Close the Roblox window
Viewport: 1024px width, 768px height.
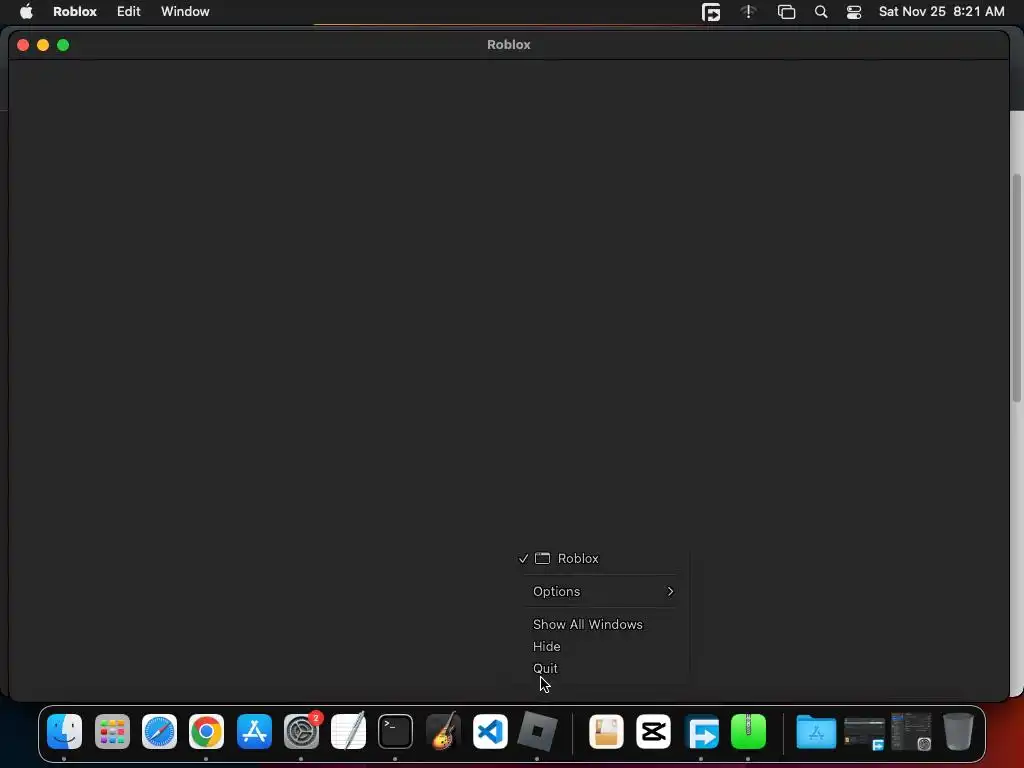23,45
